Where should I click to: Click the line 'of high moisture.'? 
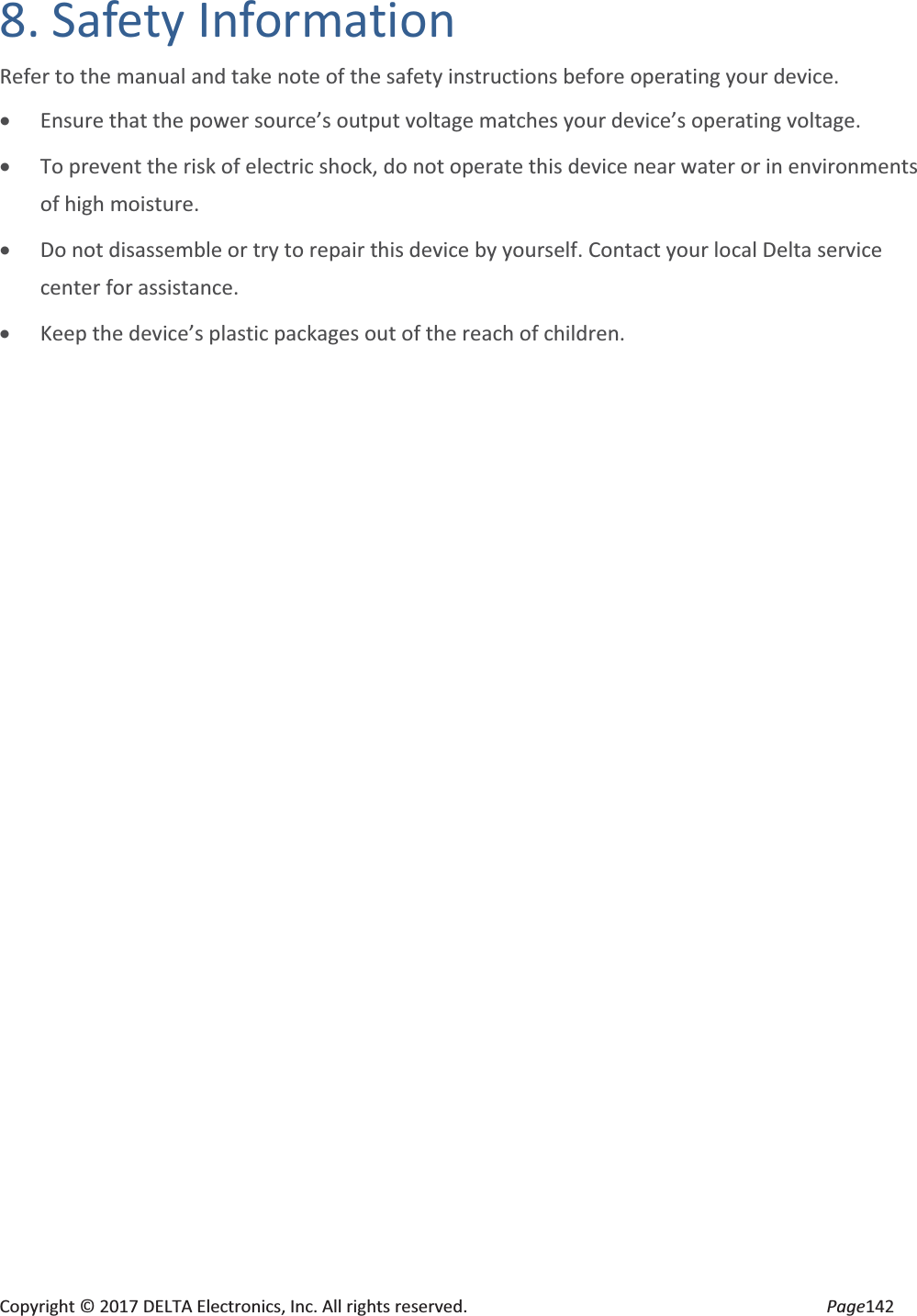point(119,204)
